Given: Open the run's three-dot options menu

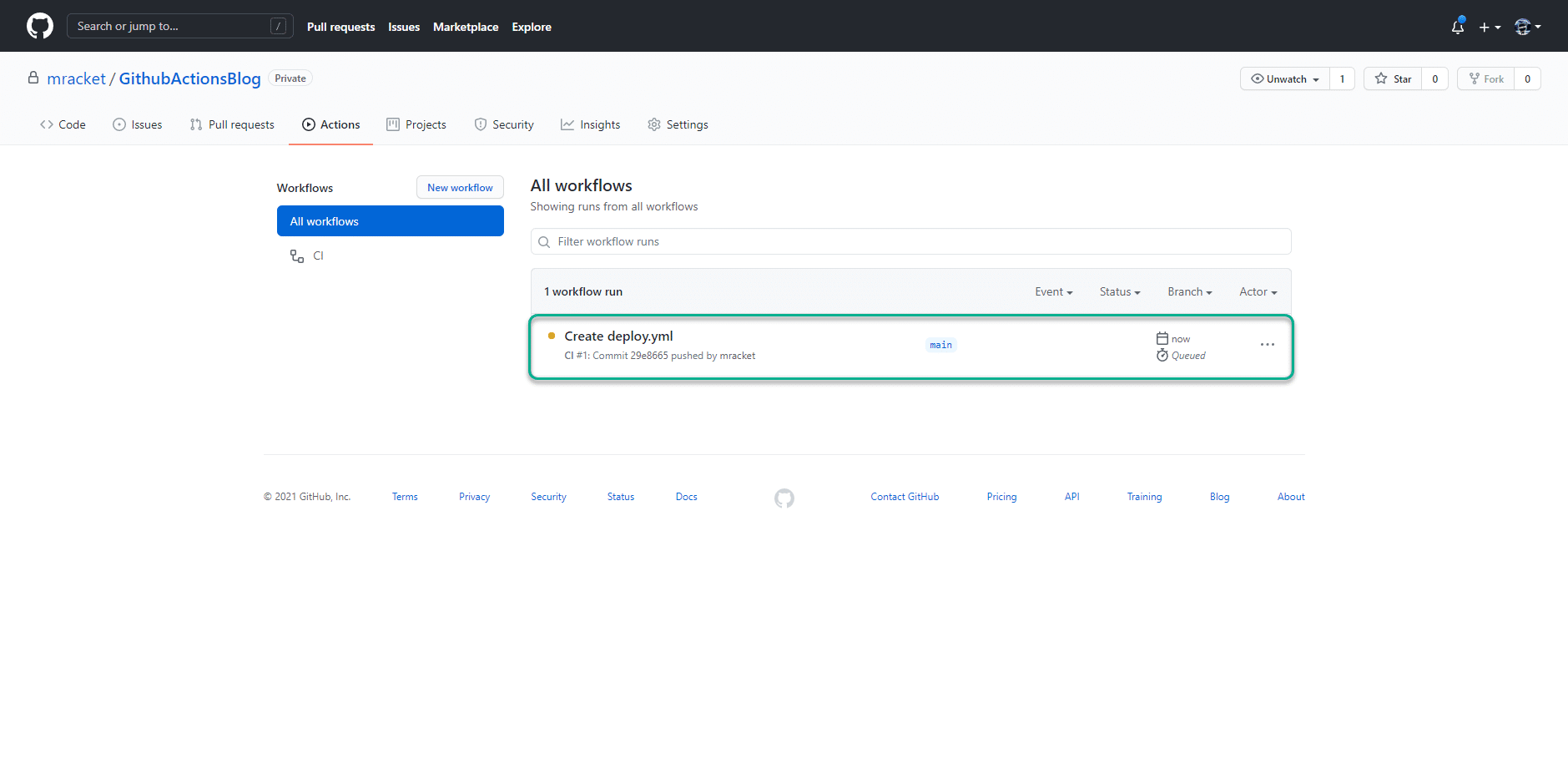Looking at the screenshot, I should (x=1267, y=345).
